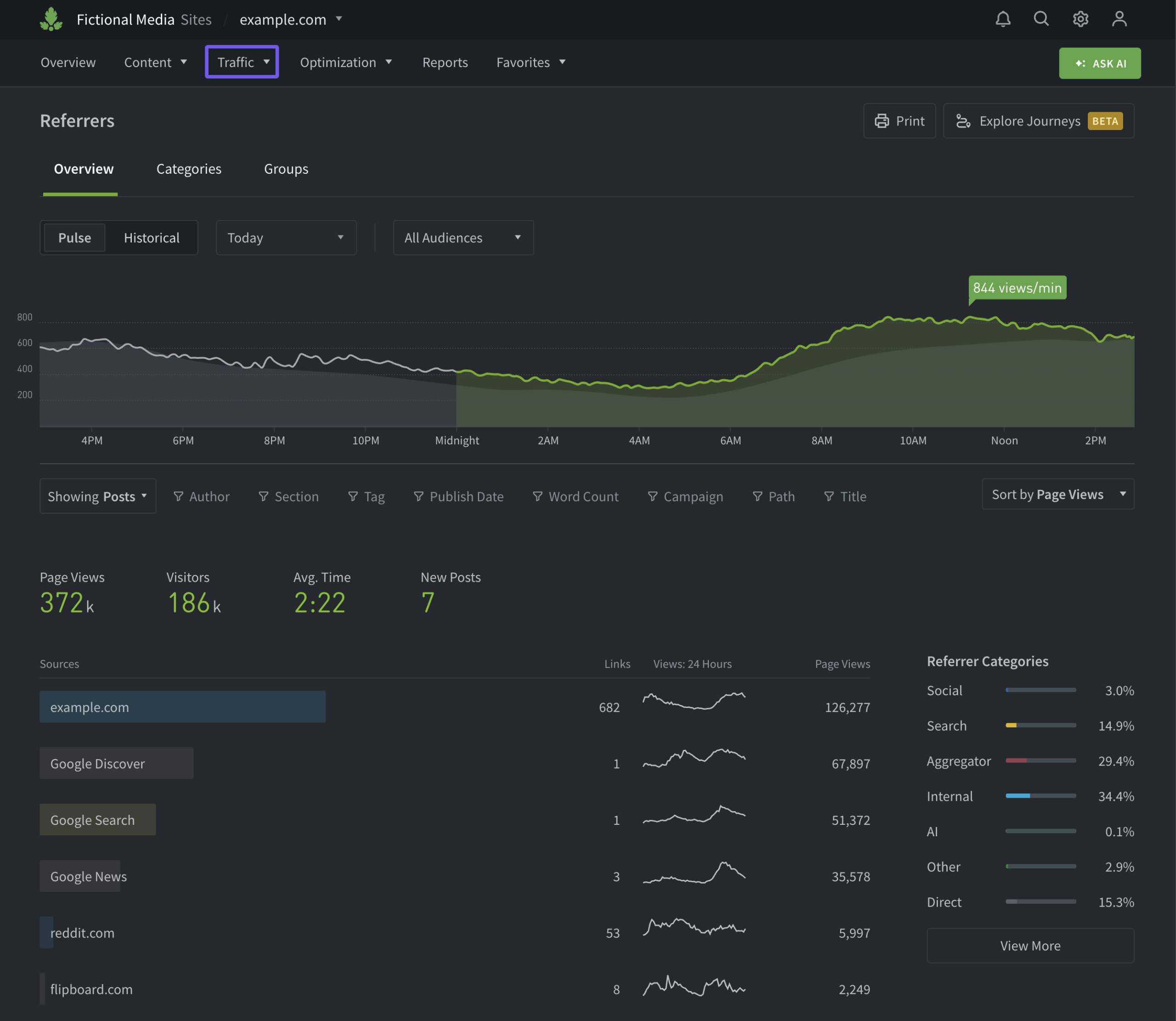Click the View More button
Viewport: 1176px width, 1021px height.
click(1029, 946)
